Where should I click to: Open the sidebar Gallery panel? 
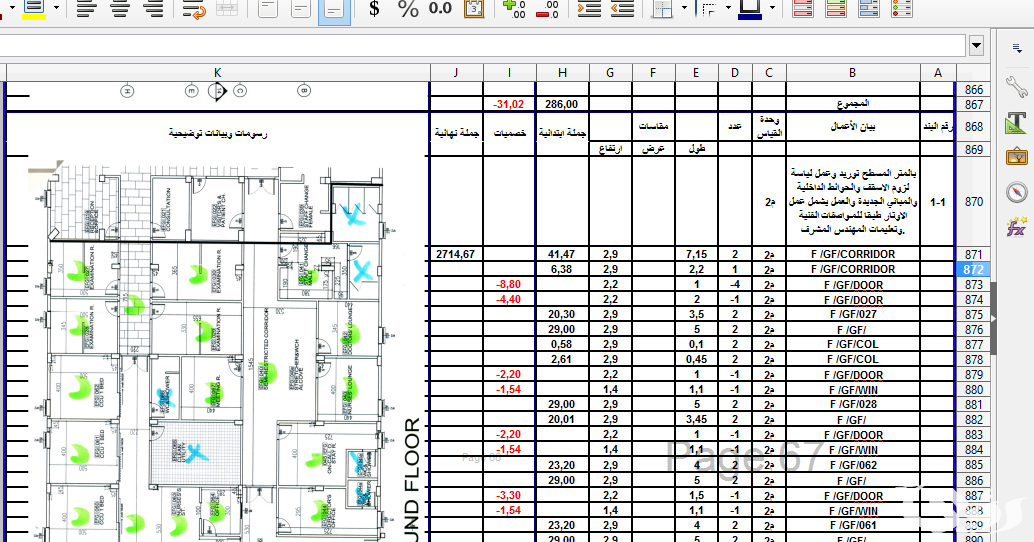tap(1017, 157)
